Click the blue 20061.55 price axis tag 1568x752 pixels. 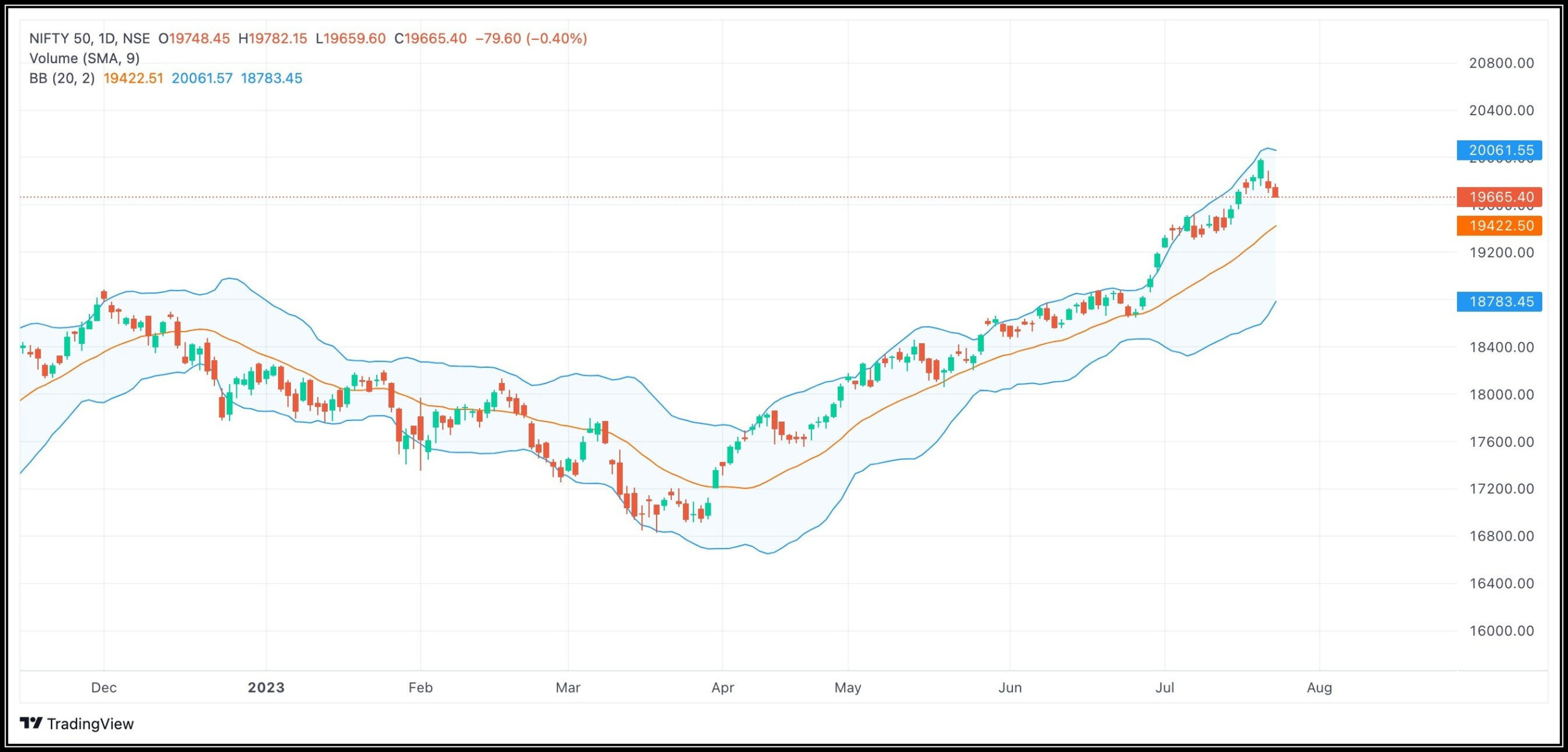point(1499,150)
